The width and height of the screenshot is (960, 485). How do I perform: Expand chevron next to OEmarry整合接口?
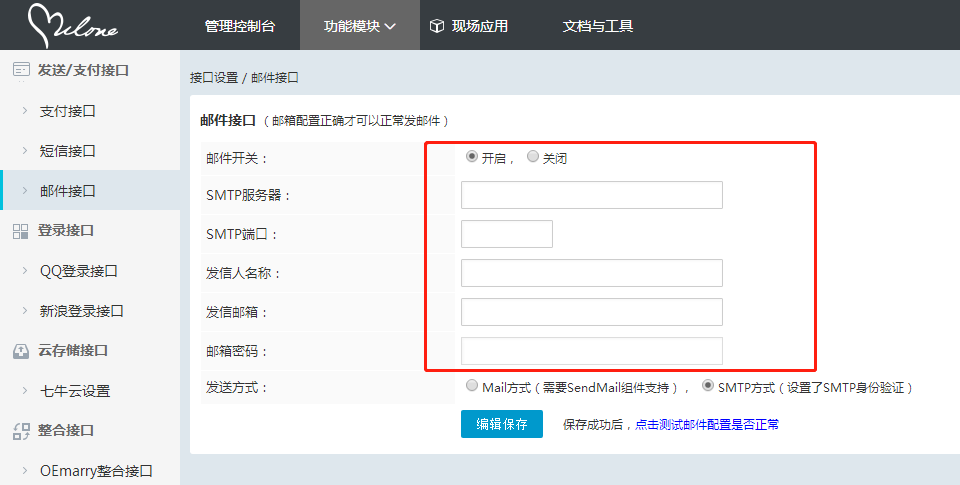(x=24, y=470)
